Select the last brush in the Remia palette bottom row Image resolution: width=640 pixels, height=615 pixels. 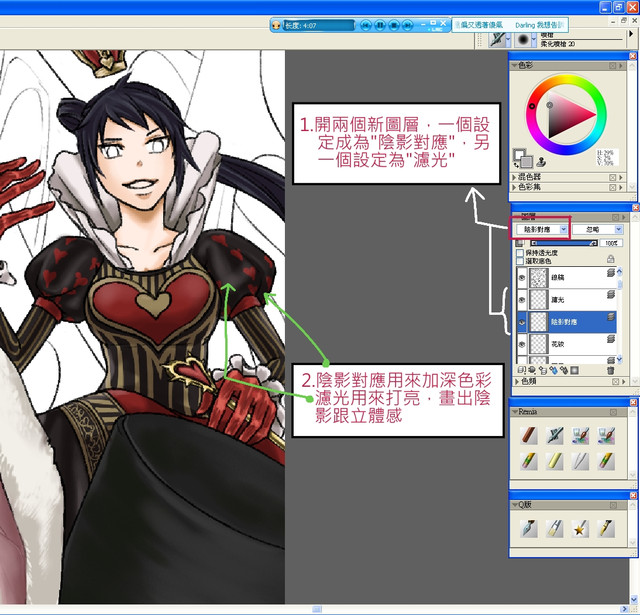[x=606, y=461]
